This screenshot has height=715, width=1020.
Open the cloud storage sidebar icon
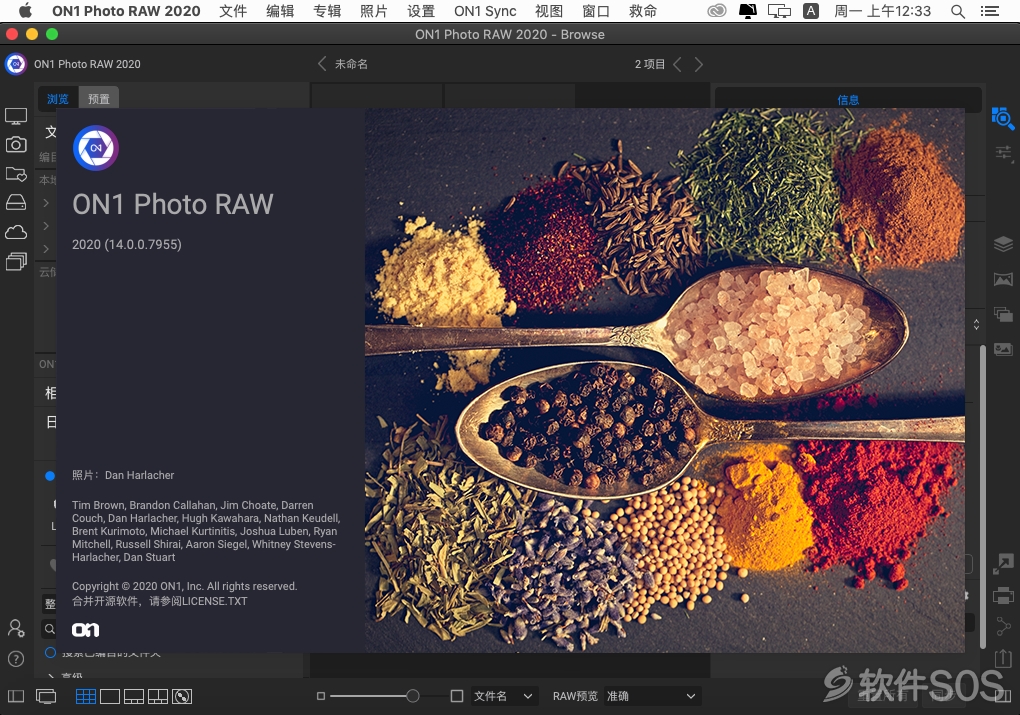[x=16, y=232]
